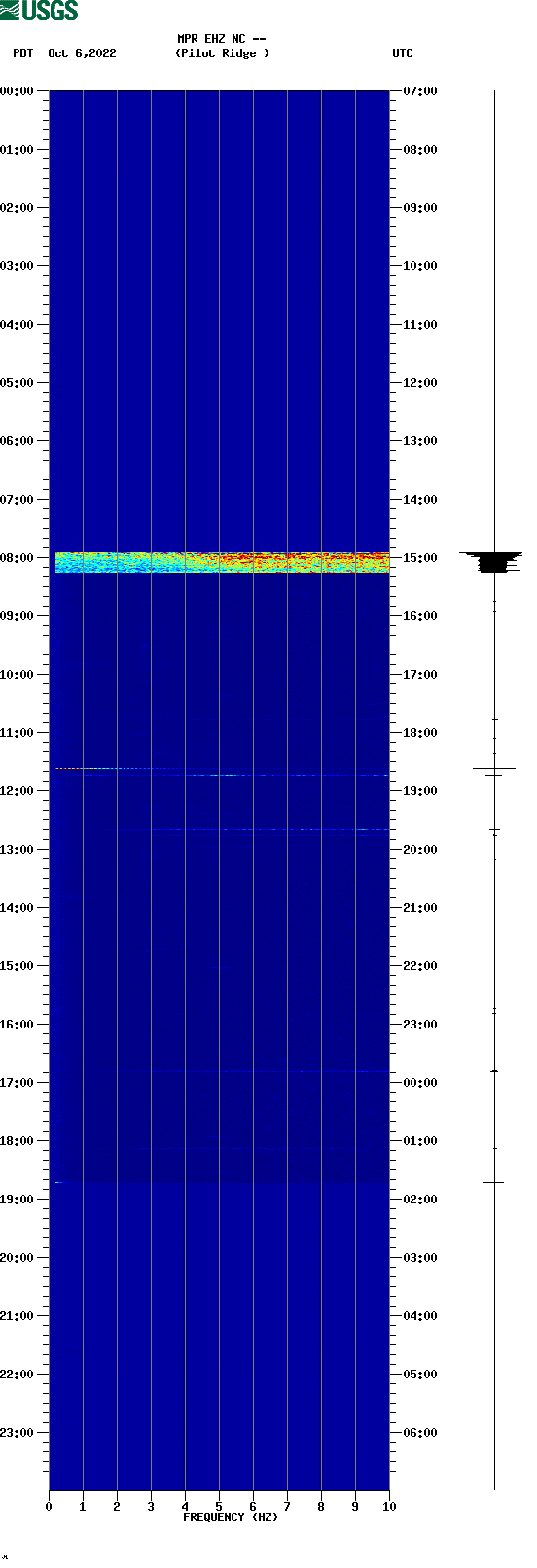
Task: Click the '00:00' UTC time label
Action: (x=420, y=1083)
